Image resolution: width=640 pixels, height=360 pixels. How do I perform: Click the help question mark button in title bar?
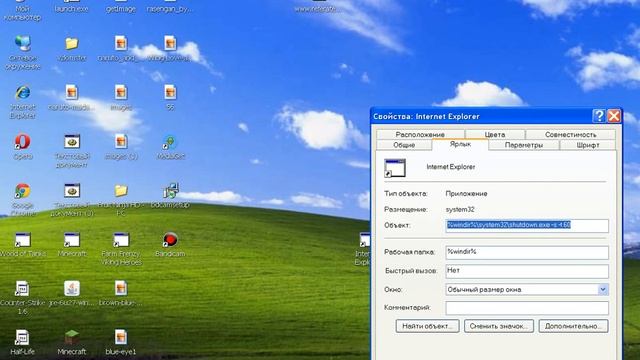coord(598,116)
